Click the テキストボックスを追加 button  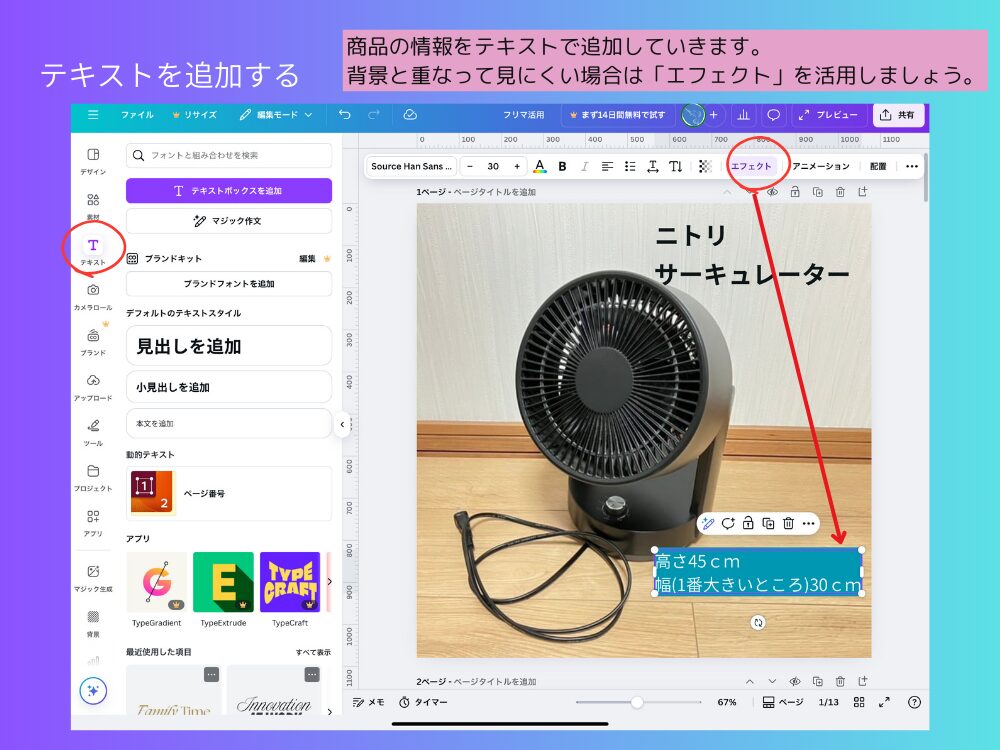coord(228,190)
